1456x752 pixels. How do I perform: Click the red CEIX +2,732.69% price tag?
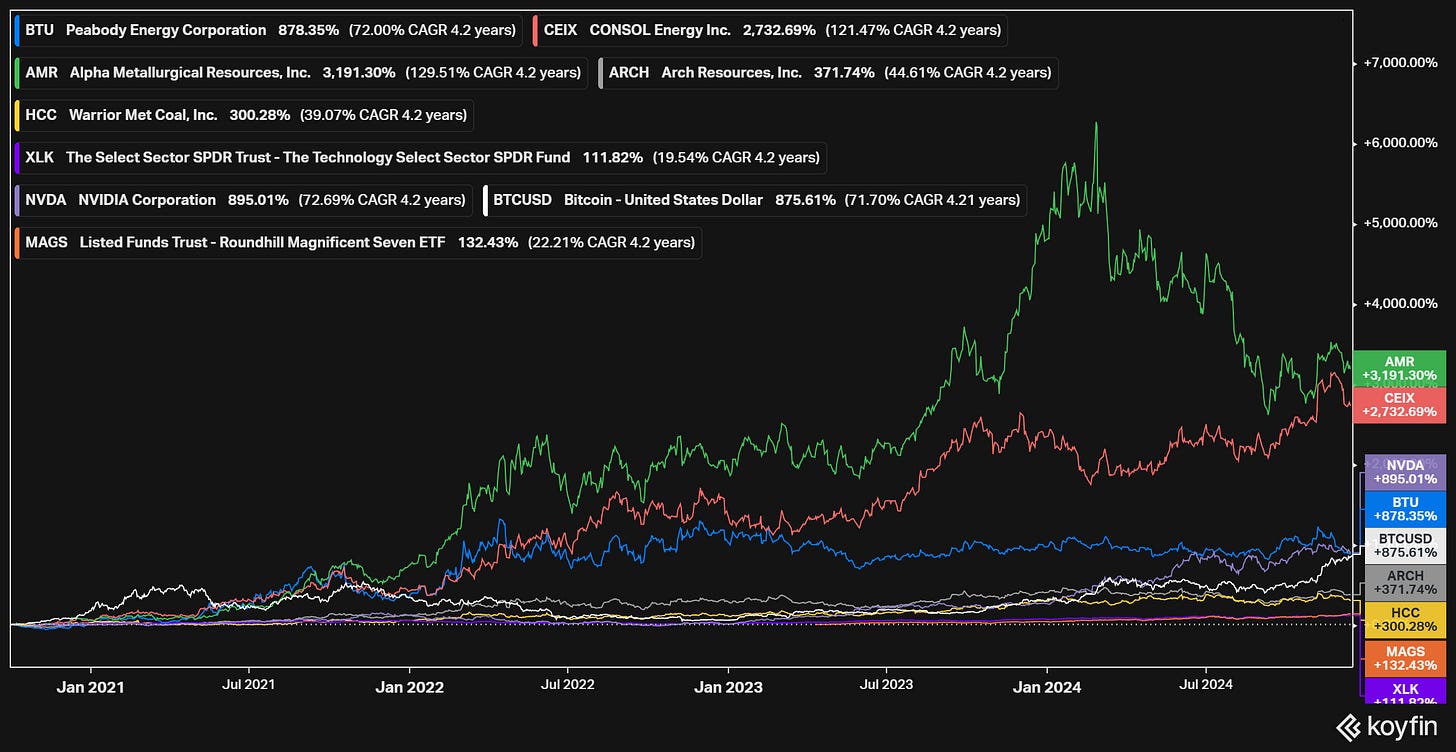coord(1399,404)
